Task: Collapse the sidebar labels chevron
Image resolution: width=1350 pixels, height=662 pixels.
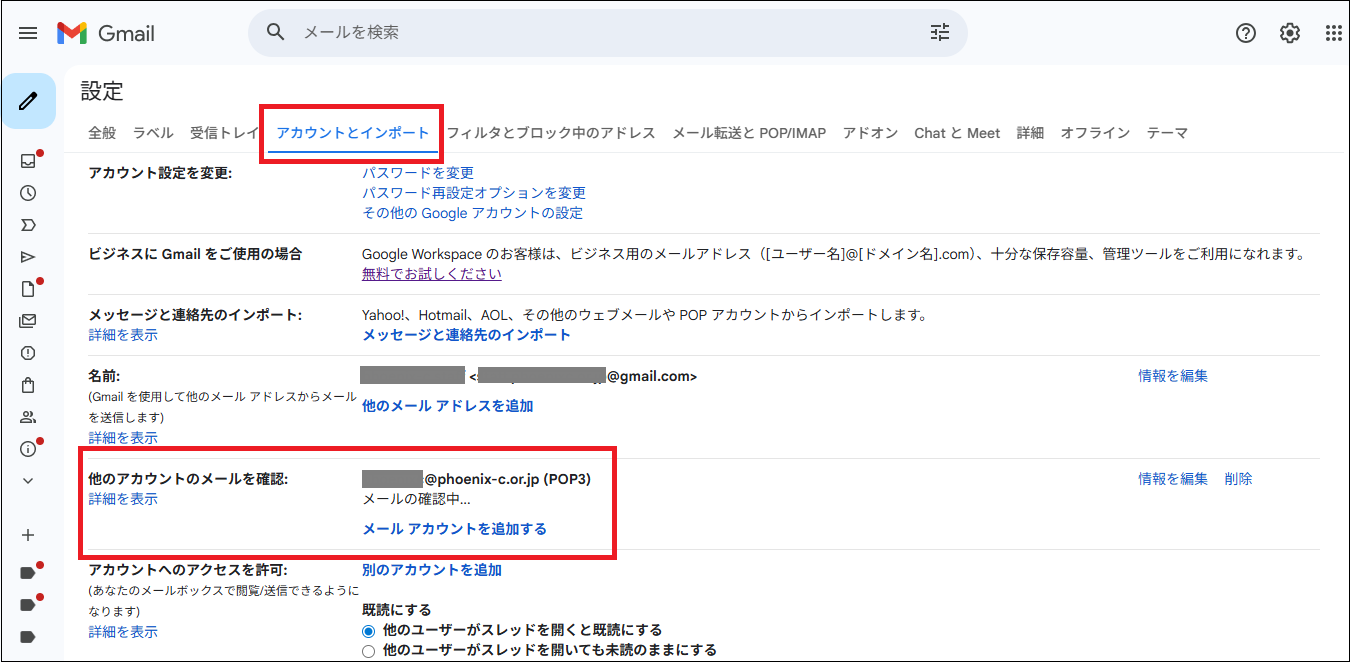Action: point(28,481)
